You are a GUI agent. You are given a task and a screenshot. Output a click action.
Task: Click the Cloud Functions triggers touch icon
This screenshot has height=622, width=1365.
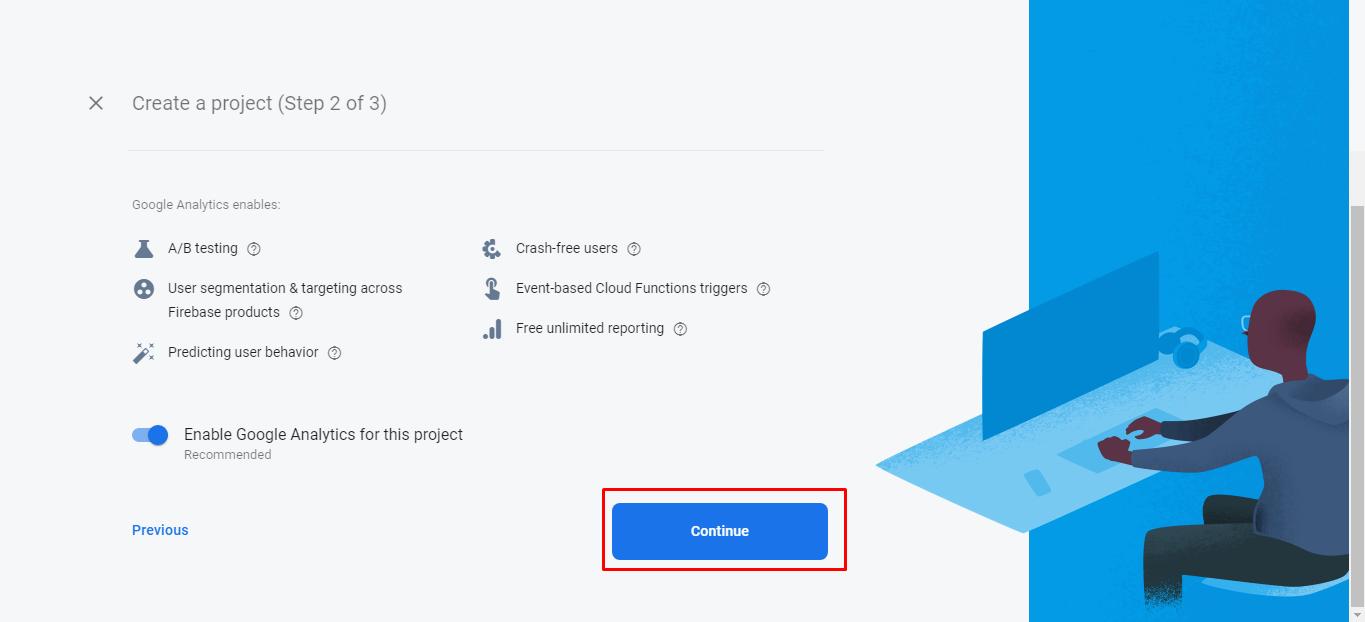pyautogui.click(x=492, y=289)
